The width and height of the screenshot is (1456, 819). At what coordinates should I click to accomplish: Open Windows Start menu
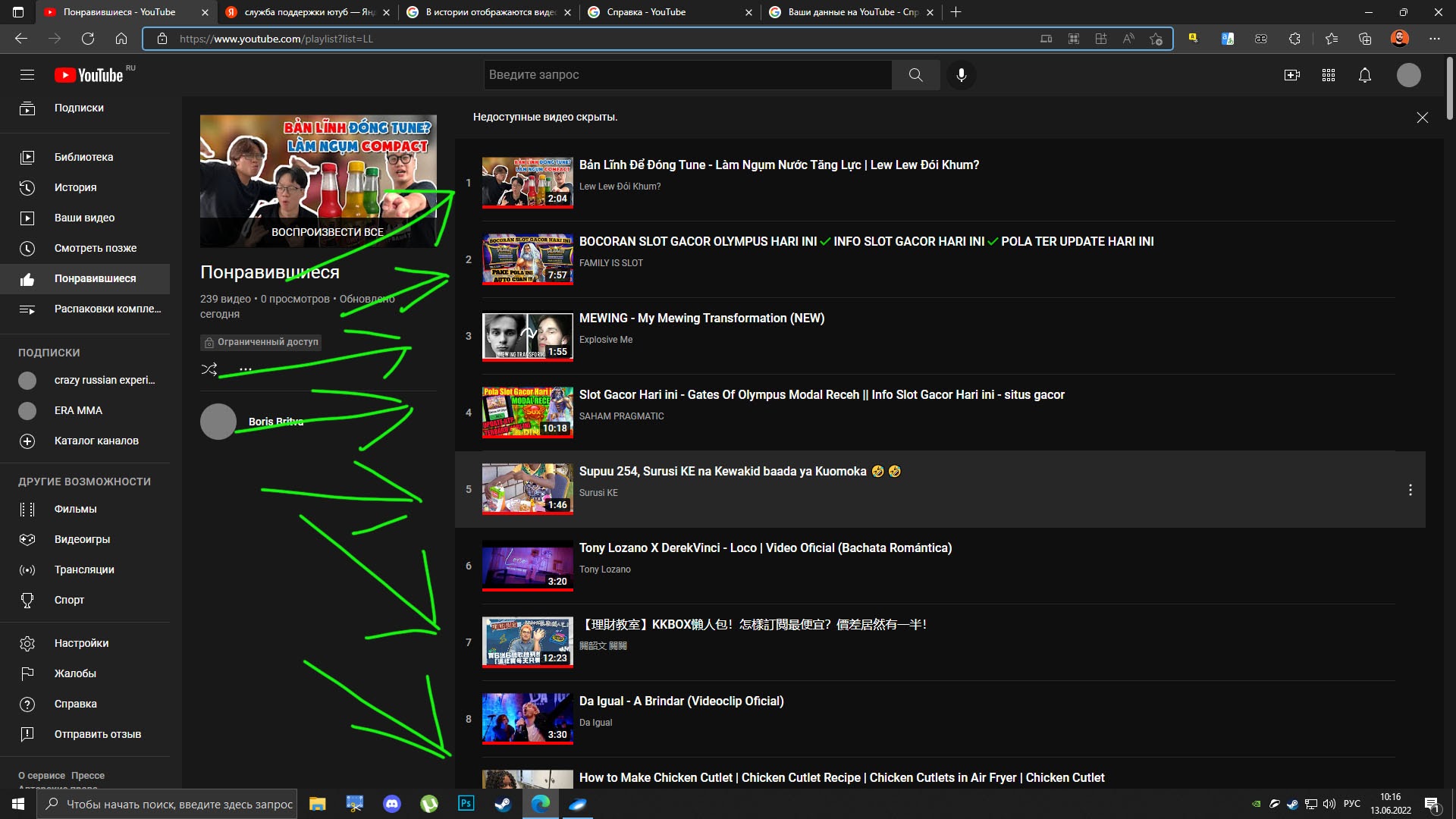tap(18, 804)
